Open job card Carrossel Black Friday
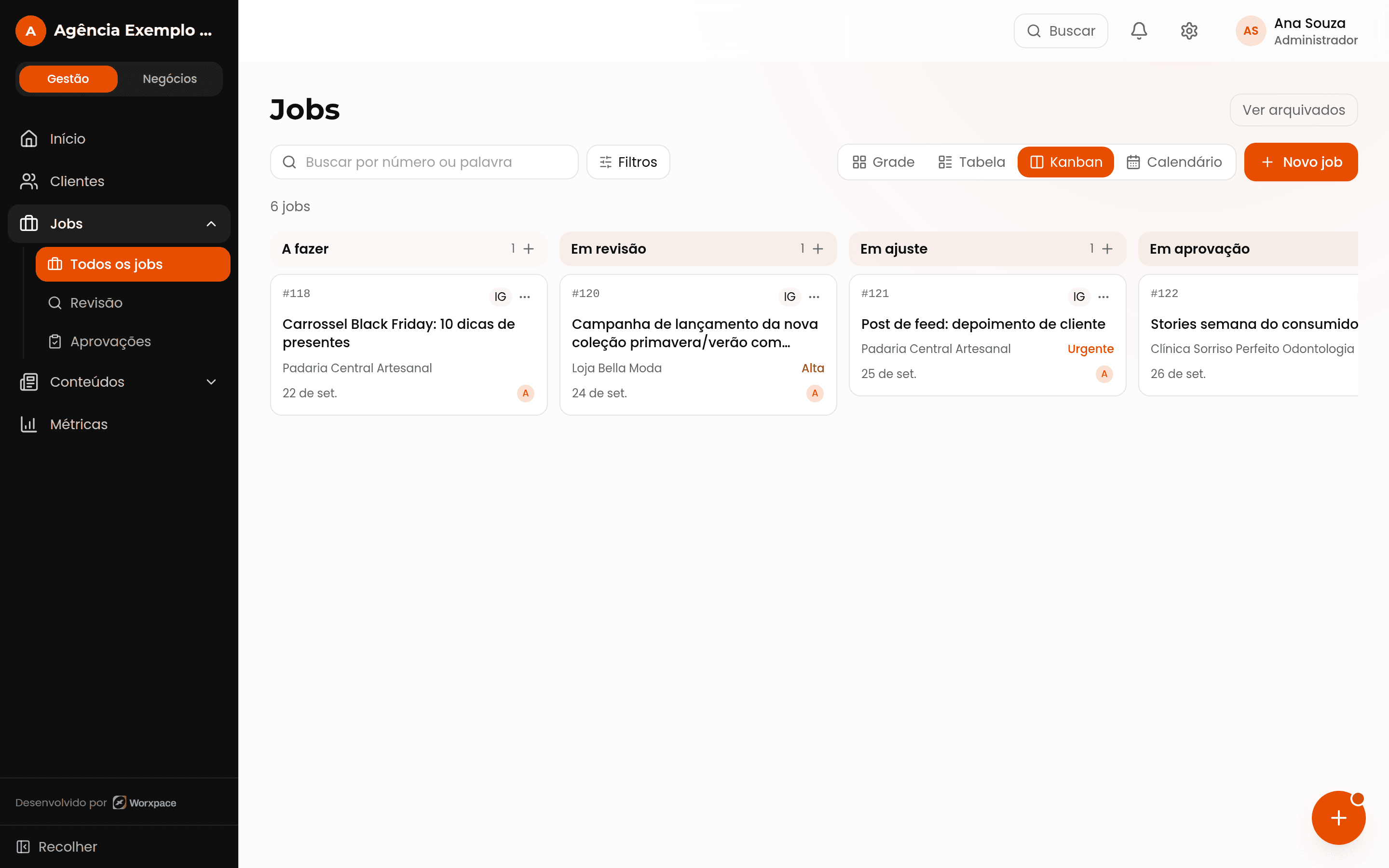This screenshot has width=1389, height=868. coord(409,345)
